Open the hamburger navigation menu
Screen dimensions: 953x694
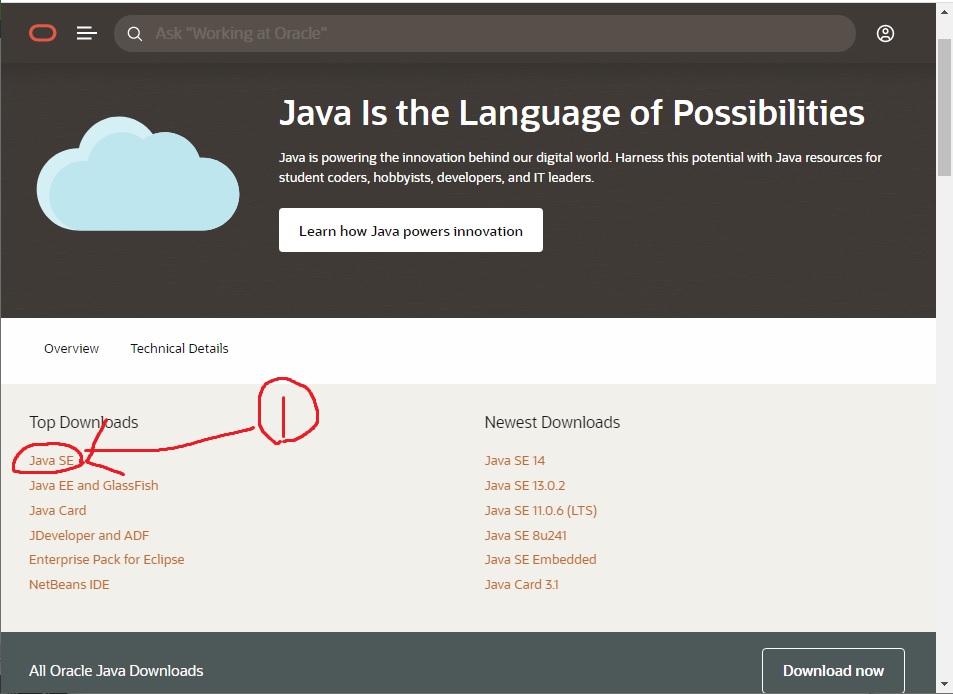86,33
